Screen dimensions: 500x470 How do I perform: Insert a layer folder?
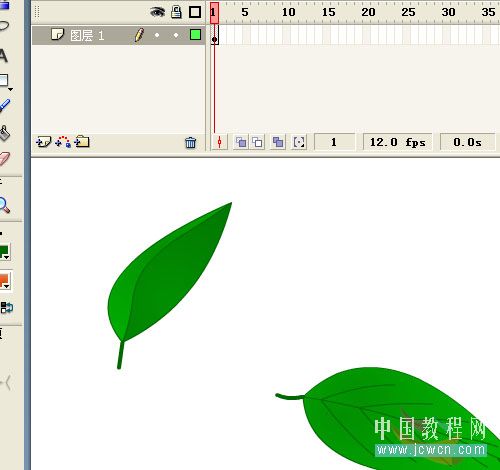point(82,142)
